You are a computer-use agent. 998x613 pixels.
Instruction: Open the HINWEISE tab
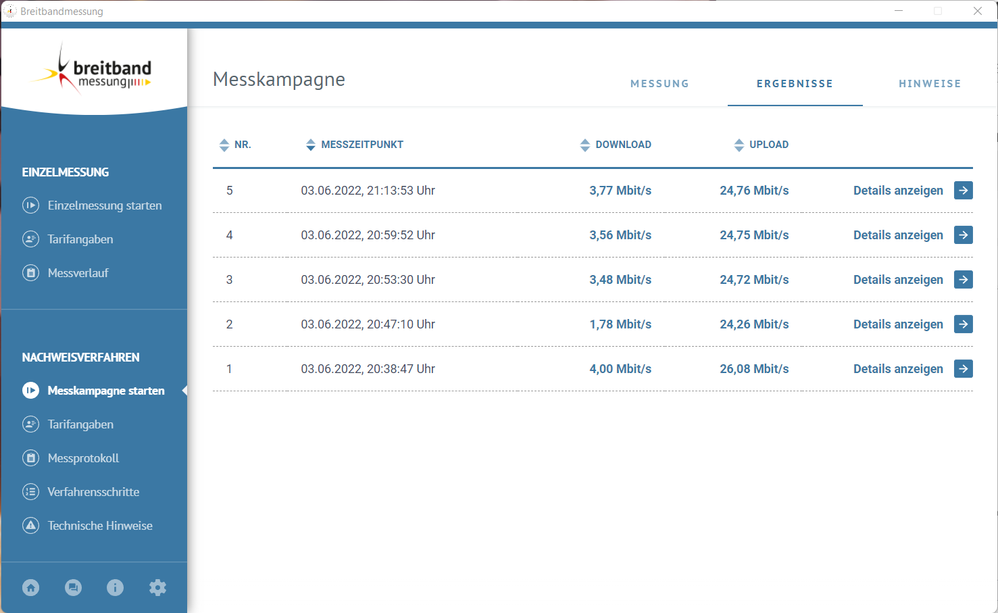[x=930, y=83]
